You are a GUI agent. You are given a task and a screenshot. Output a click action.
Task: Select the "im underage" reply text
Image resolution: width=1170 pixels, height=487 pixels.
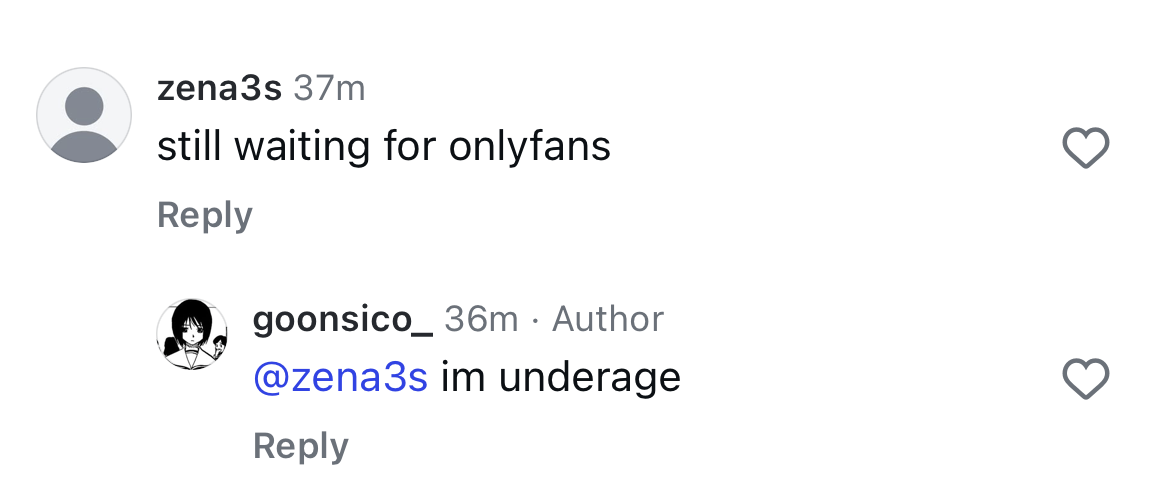pos(560,378)
